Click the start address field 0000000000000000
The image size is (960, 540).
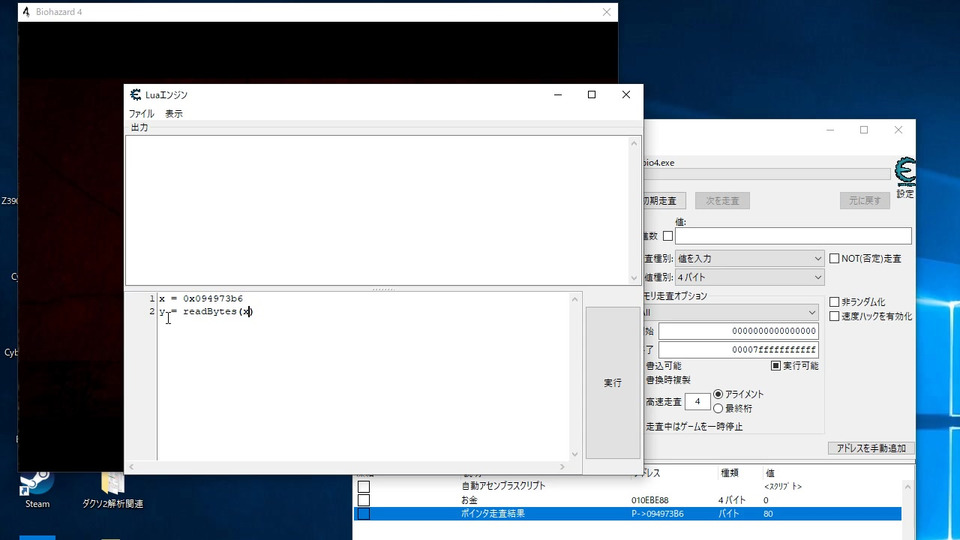click(738, 331)
